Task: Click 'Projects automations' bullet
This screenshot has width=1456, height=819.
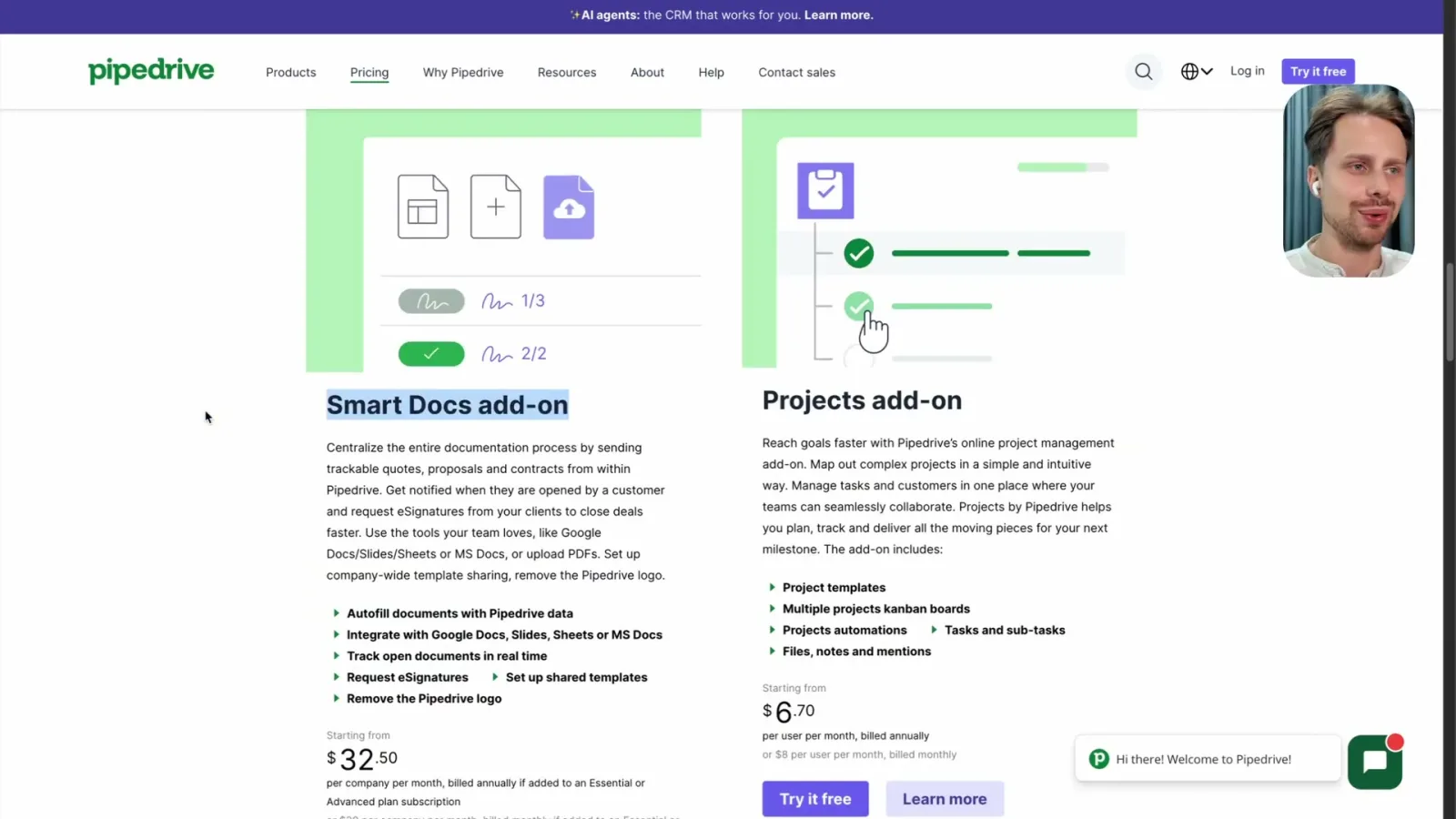Action: [x=844, y=630]
